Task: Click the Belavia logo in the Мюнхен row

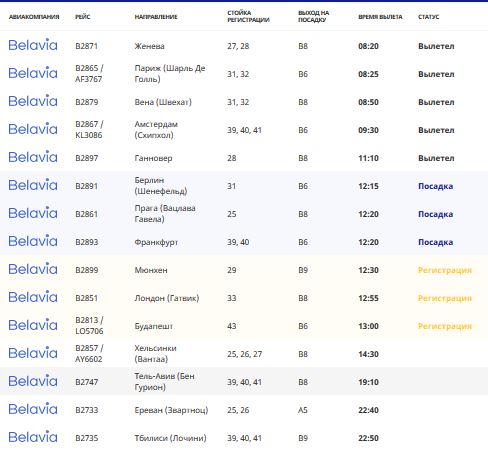Action: [x=33, y=269]
